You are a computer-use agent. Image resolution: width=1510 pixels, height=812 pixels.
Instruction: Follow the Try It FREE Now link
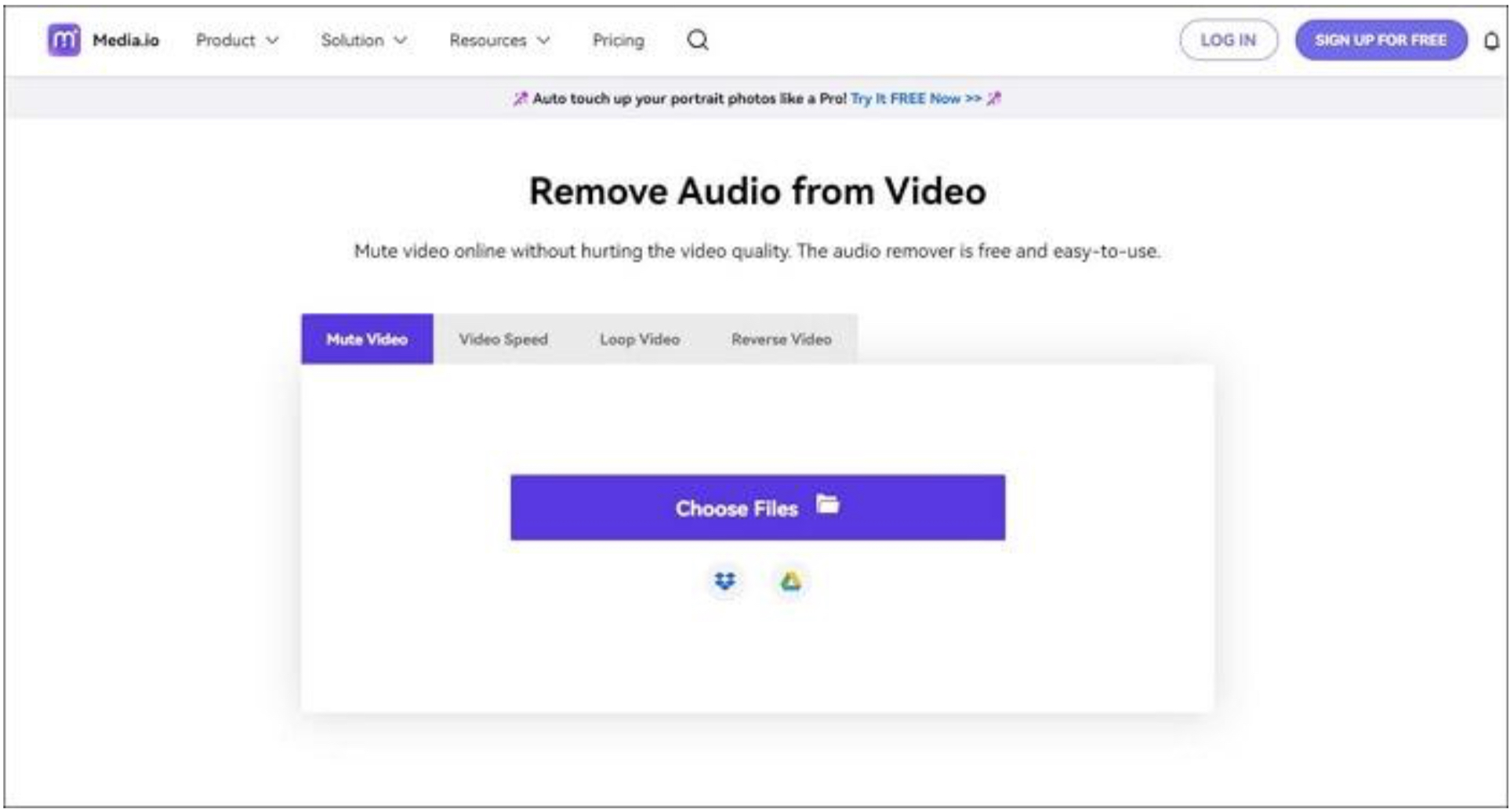915,99
